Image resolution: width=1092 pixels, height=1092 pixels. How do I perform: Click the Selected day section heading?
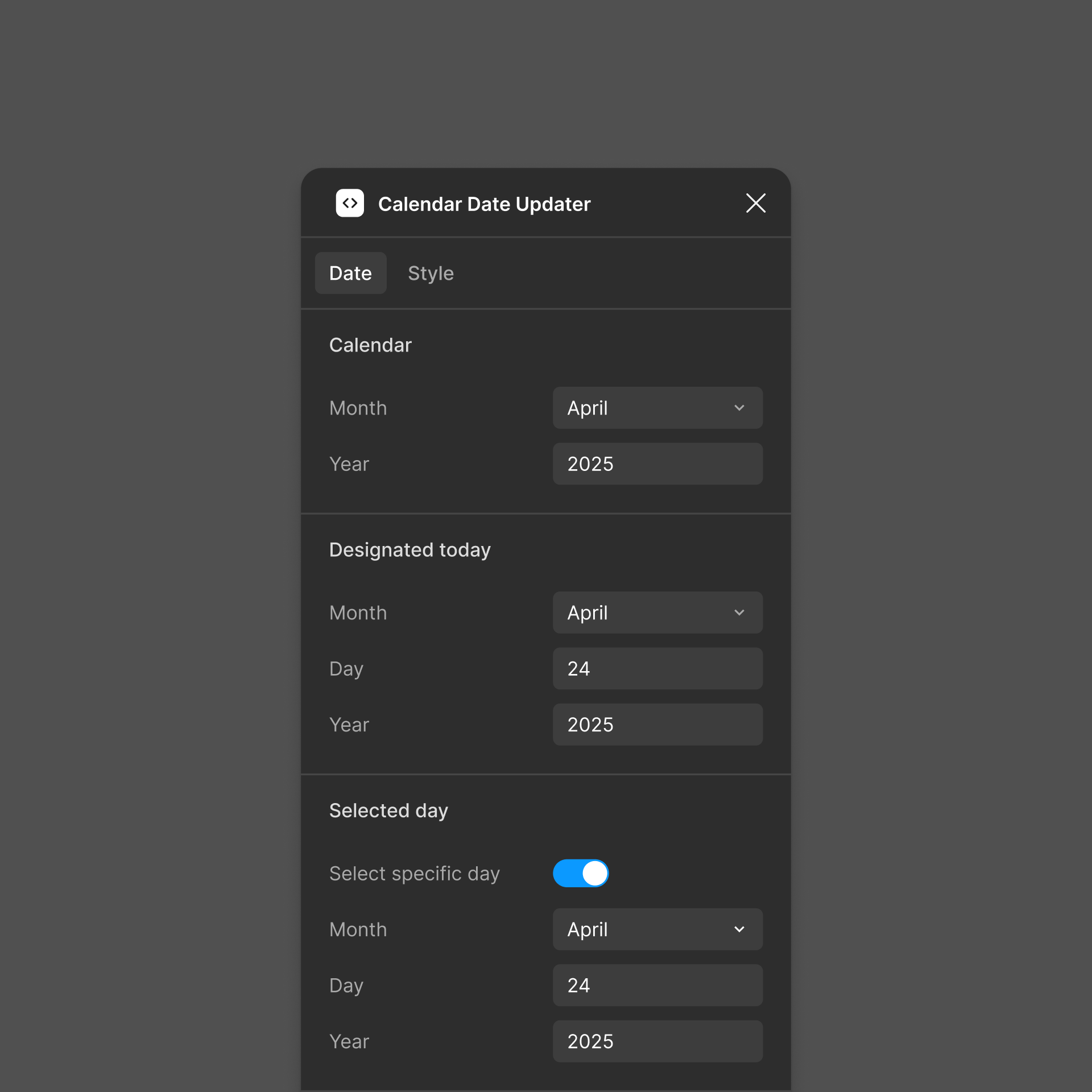point(388,810)
